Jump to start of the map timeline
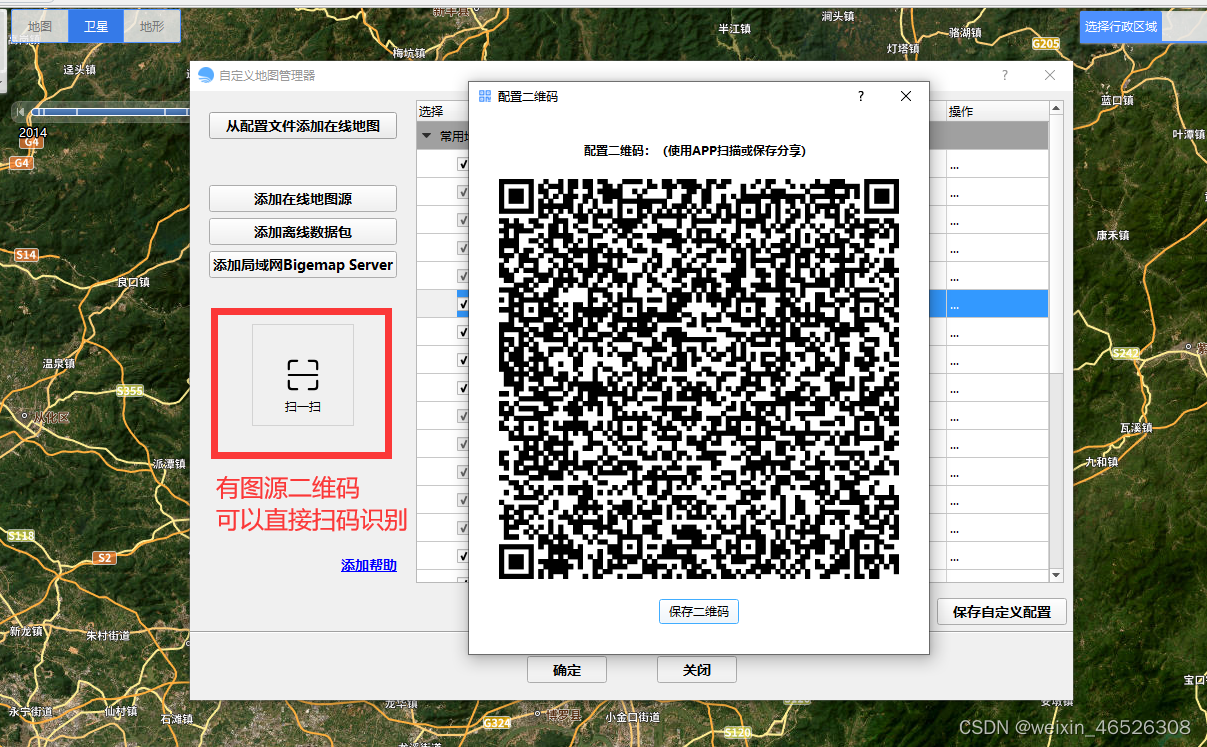The width and height of the screenshot is (1207, 747). pos(19,112)
